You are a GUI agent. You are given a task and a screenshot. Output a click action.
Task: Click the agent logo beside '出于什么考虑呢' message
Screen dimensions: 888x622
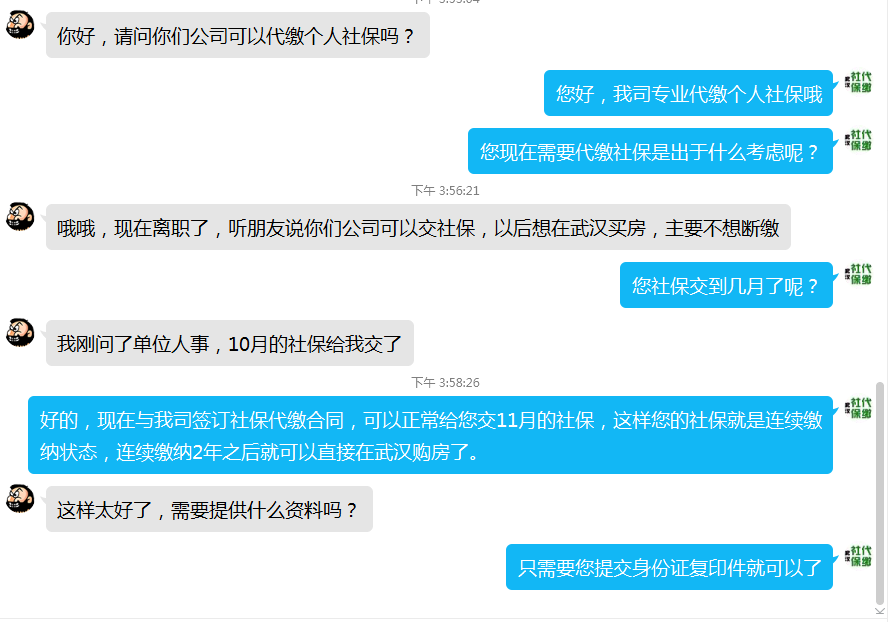click(x=858, y=140)
